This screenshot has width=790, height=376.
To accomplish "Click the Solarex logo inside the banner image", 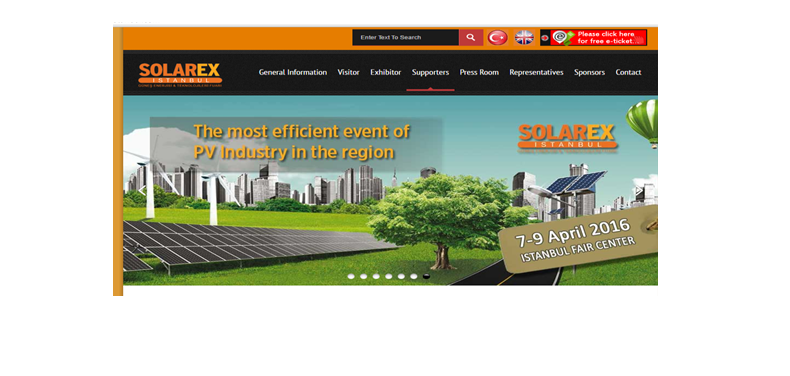I will (x=567, y=138).
